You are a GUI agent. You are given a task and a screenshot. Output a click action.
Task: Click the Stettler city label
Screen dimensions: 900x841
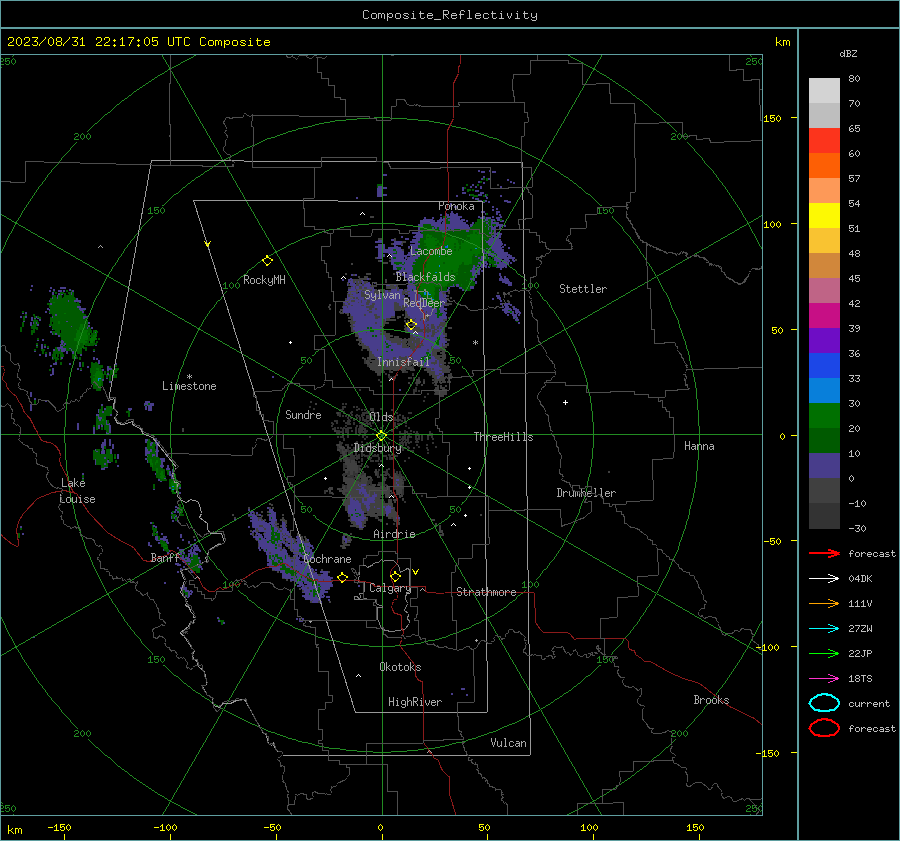(583, 289)
